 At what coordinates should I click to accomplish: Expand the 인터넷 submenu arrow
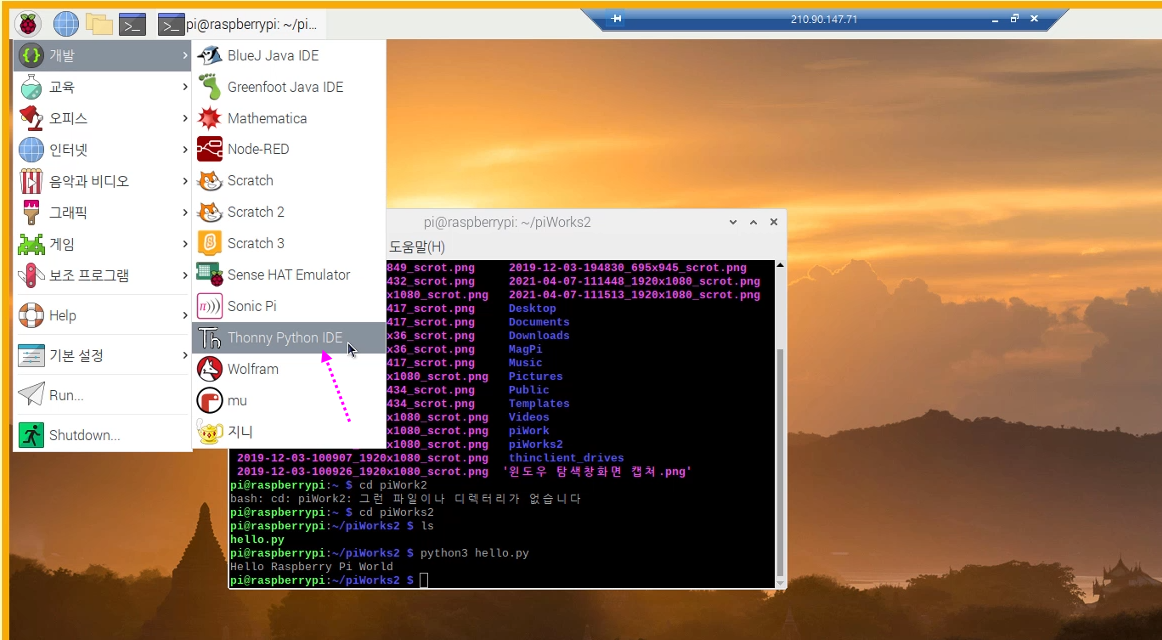(185, 150)
